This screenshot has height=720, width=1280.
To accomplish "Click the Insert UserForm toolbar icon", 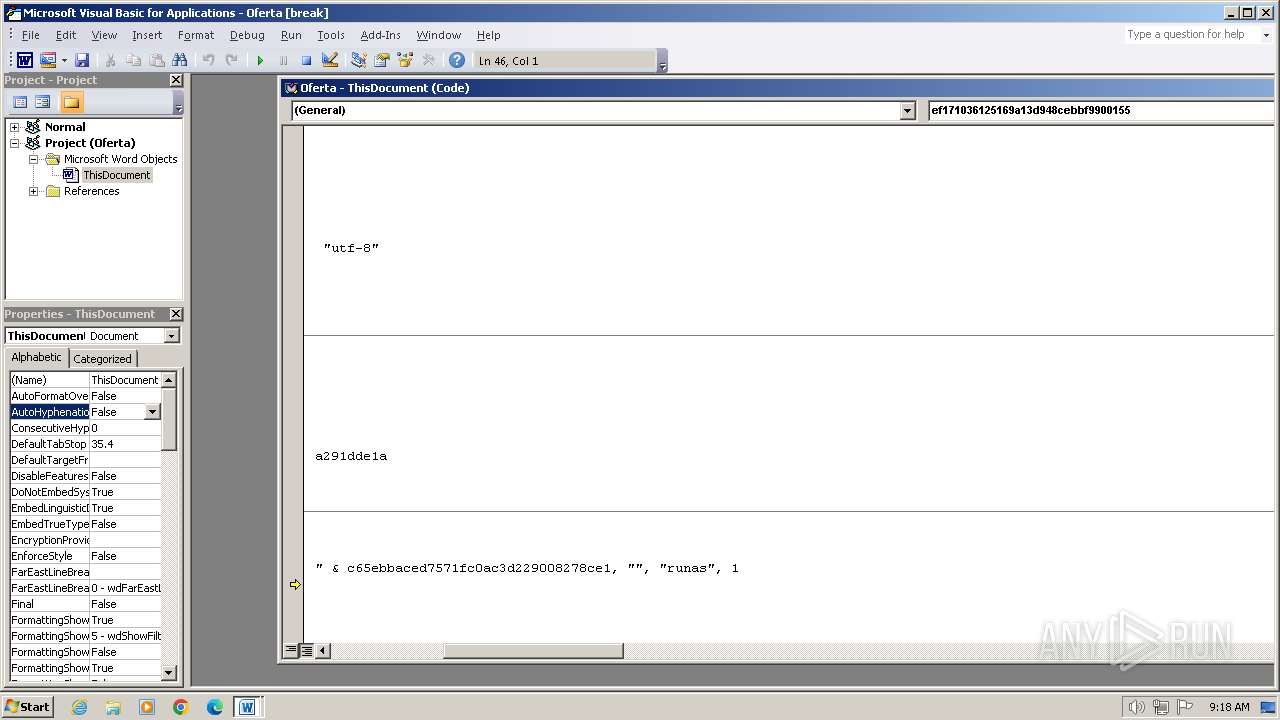I will (47, 60).
